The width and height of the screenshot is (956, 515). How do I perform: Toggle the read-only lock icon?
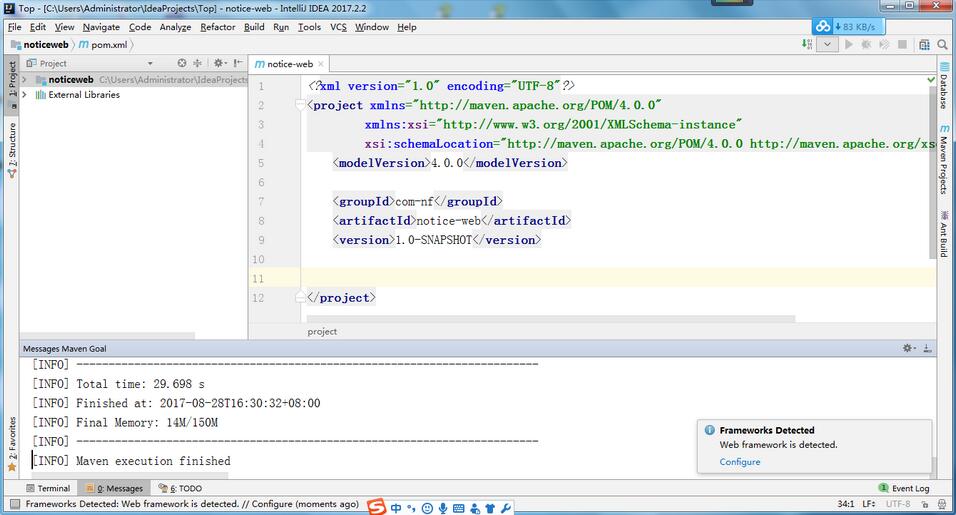click(x=925, y=504)
